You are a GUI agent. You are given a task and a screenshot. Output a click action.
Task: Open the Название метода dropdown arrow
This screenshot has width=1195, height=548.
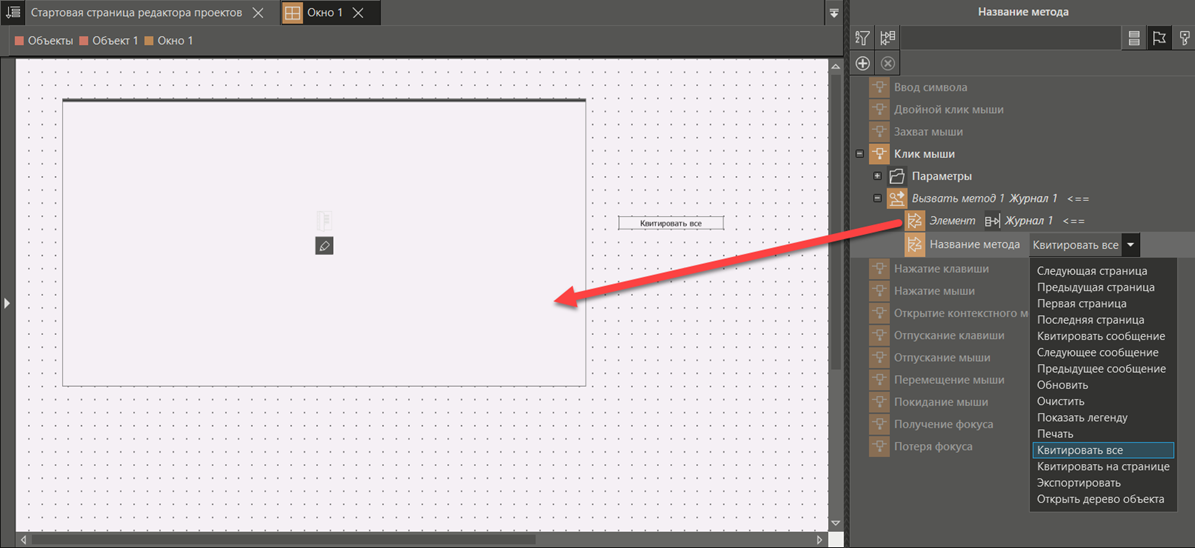pos(1130,245)
